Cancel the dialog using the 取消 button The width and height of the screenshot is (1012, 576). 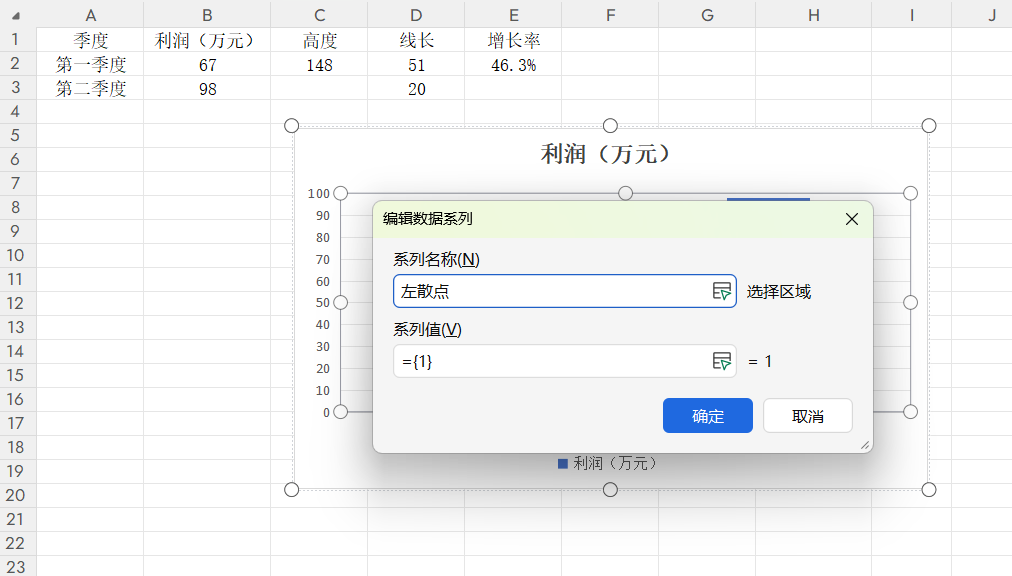point(807,415)
